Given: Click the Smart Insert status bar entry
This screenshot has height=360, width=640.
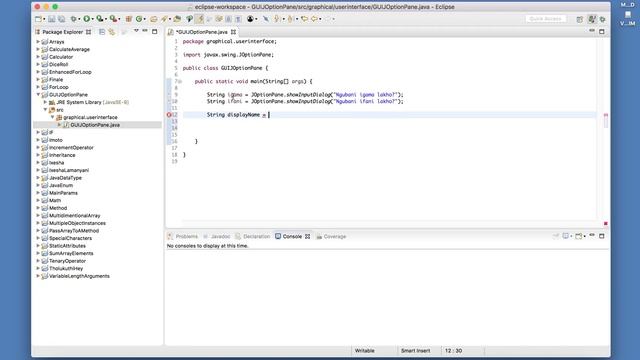Looking at the screenshot, I should click(x=416, y=351).
